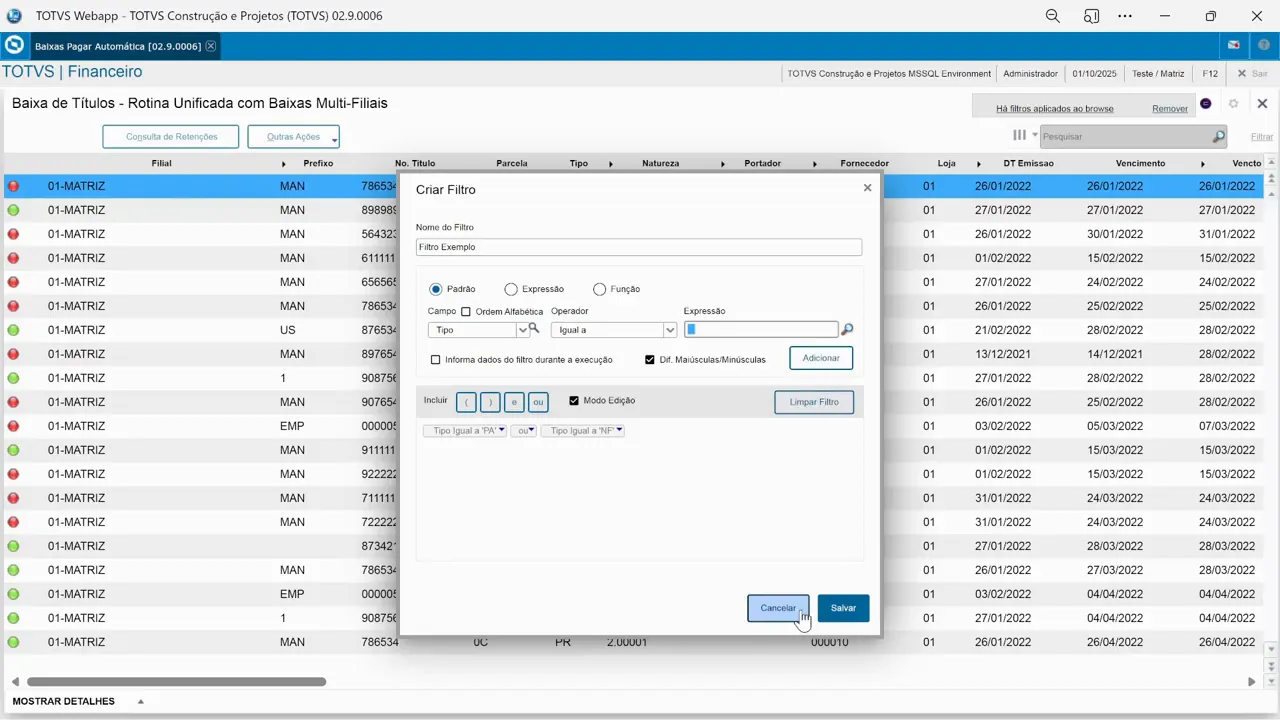1280x720 pixels.
Task: Click the green status indicator on second row
Action: 13,209
